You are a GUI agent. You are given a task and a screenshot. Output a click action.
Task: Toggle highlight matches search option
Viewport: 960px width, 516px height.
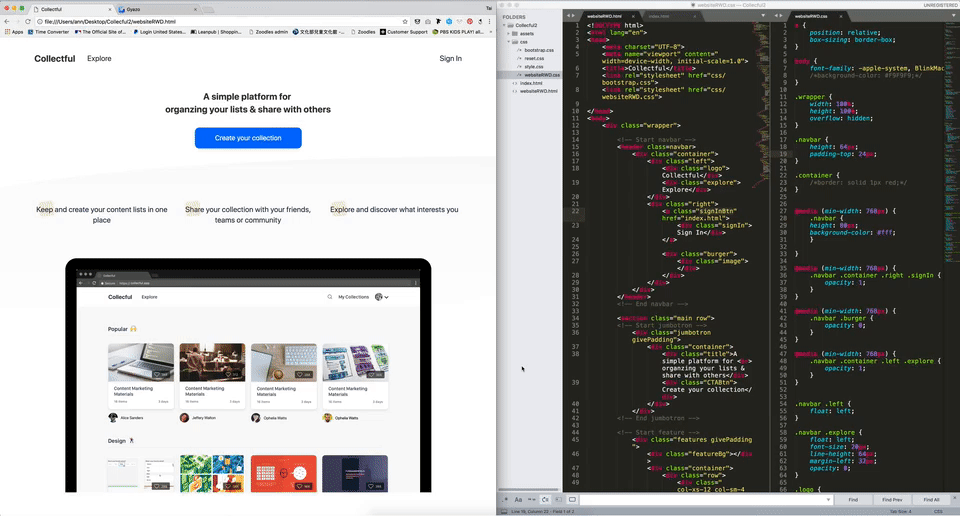[x=572, y=499]
